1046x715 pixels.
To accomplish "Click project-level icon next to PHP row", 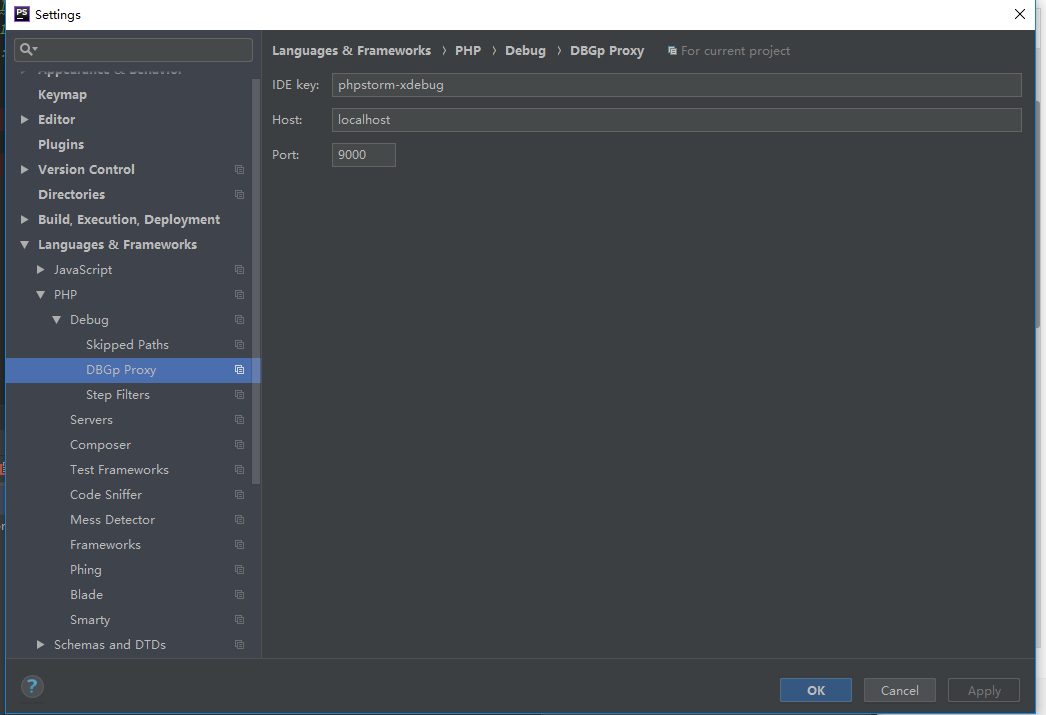I will (239, 295).
